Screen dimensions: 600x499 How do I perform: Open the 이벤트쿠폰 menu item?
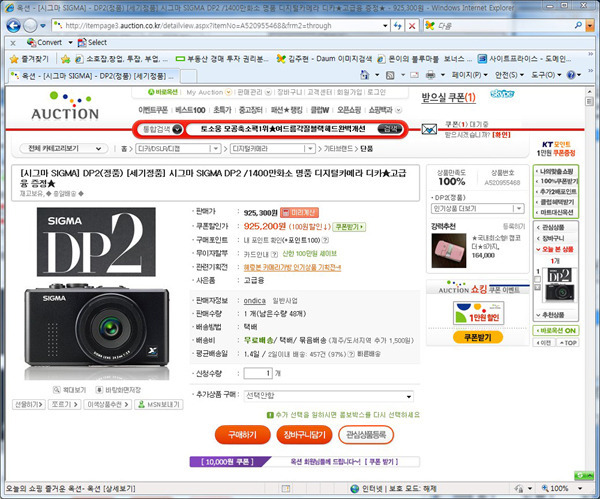153,110
